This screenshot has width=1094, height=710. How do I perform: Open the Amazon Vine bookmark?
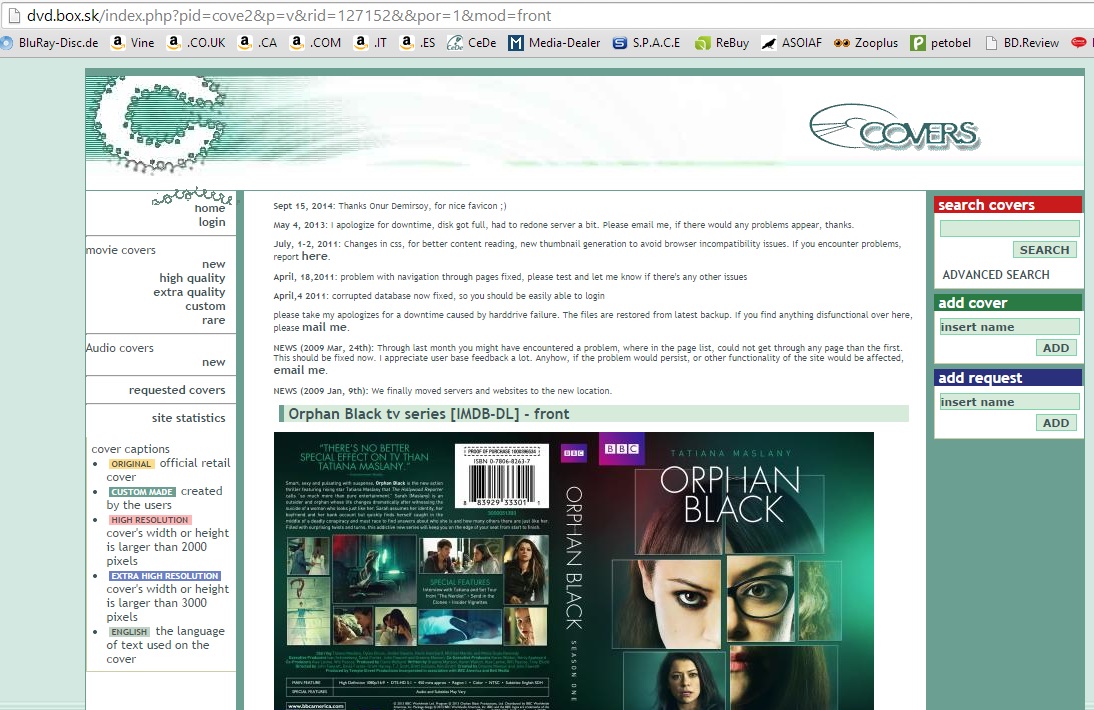pos(133,43)
